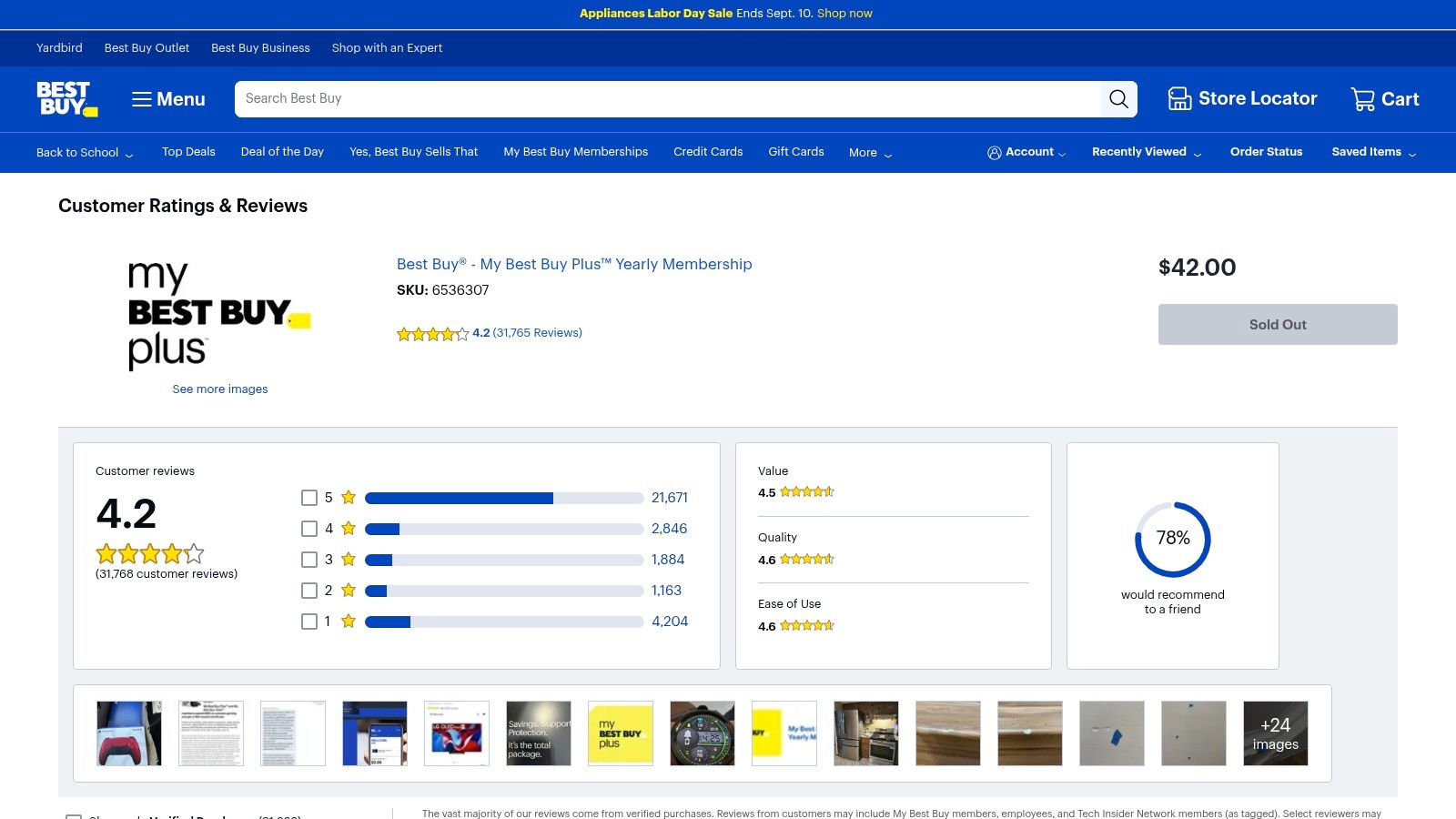1456x819 pixels.
Task: Expand the Recently Viewed dropdown
Action: (x=1147, y=152)
